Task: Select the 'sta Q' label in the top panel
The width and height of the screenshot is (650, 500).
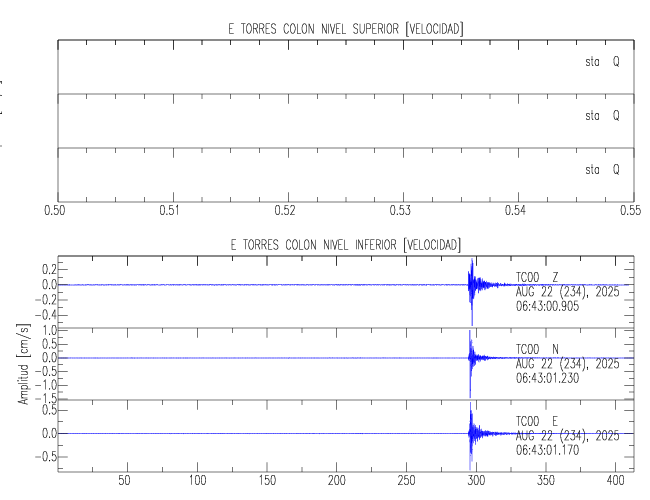Action: [x=602, y=62]
